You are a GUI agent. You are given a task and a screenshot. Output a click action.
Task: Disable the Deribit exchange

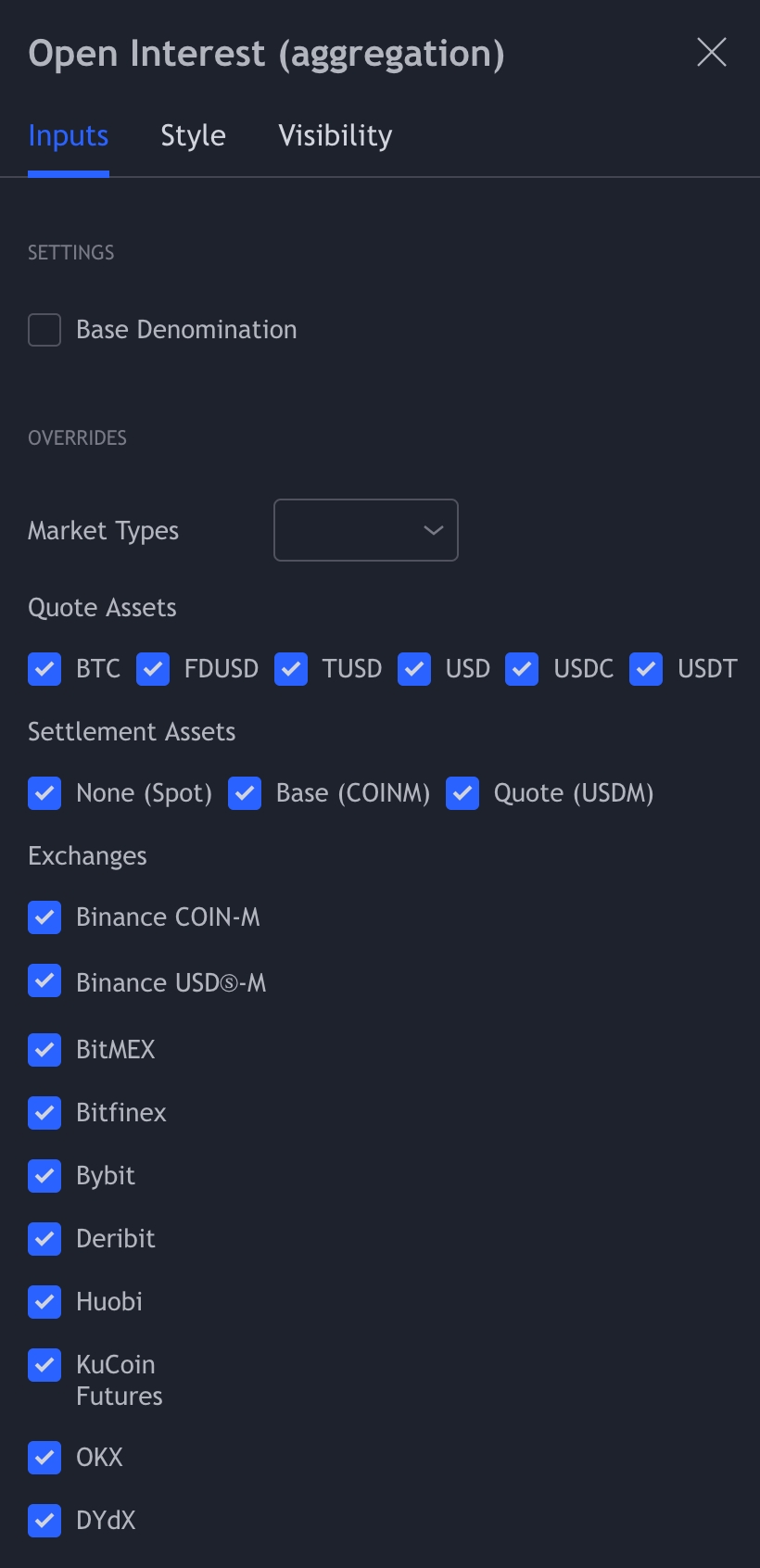(44, 1239)
